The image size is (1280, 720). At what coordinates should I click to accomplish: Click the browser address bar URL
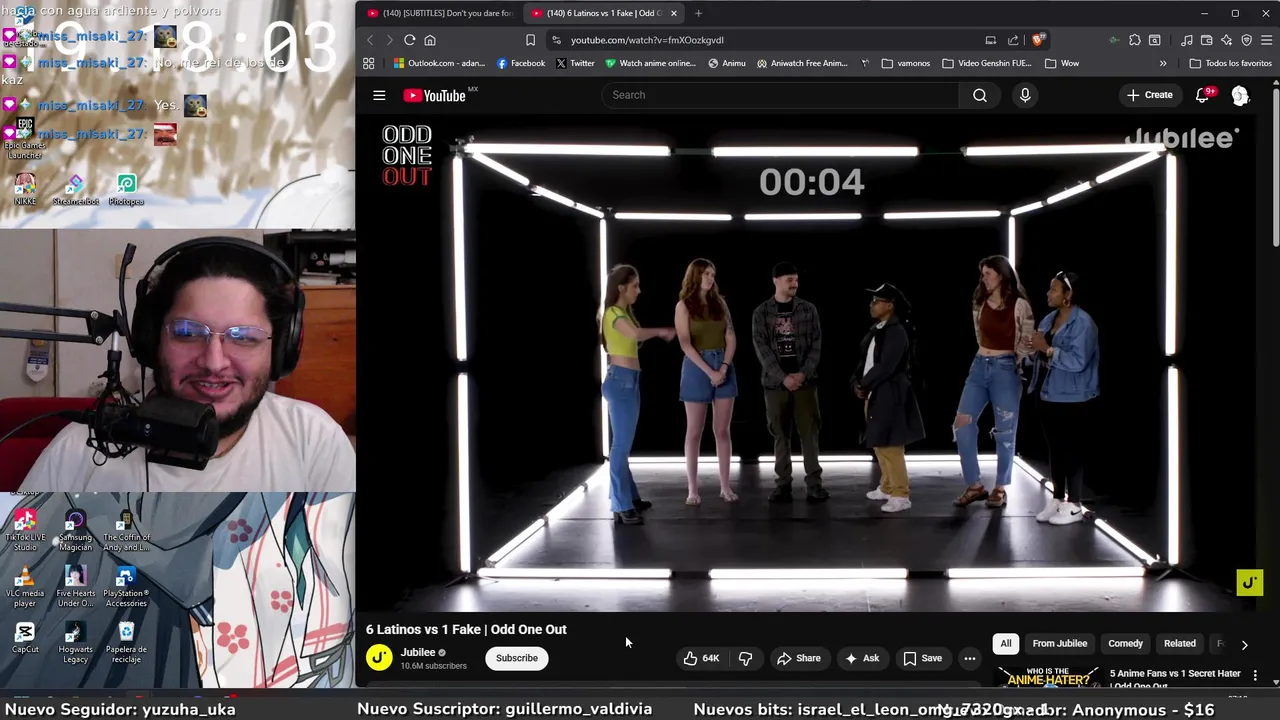click(x=647, y=40)
